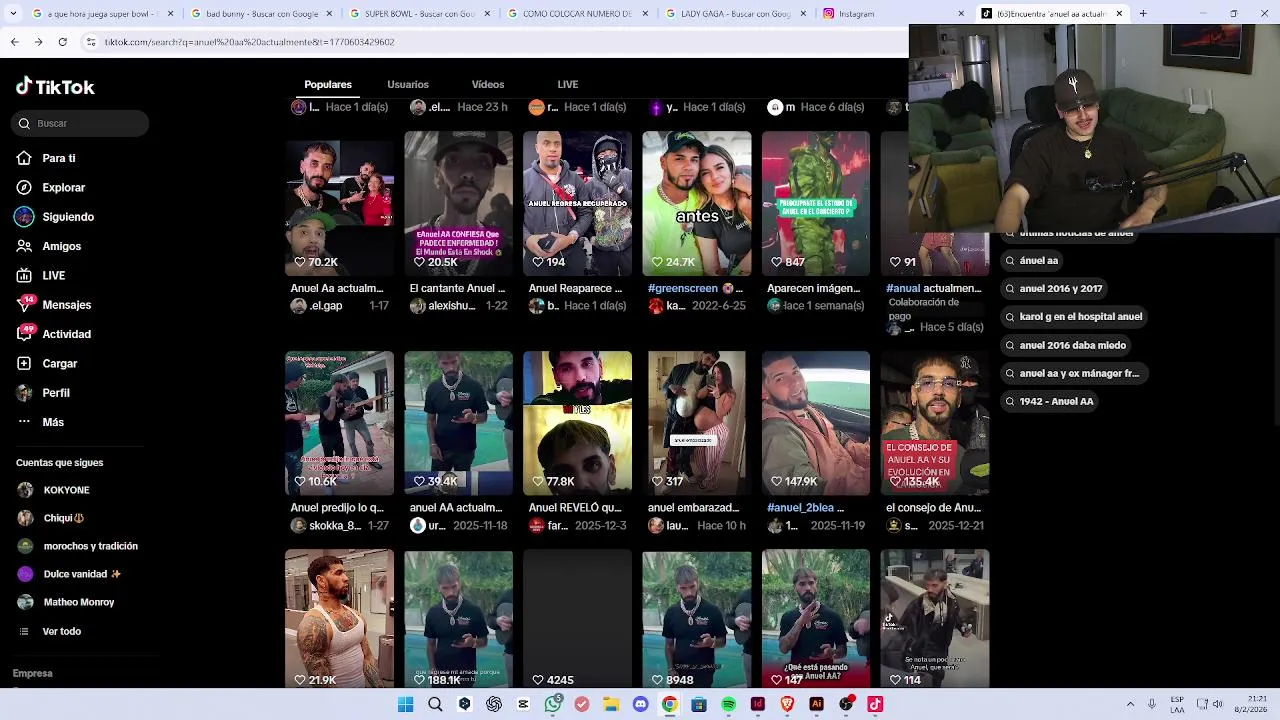Open 'Anuel predijo lo q...' video thumbnail
The image size is (1280, 720).
click(x=339, y=423)
